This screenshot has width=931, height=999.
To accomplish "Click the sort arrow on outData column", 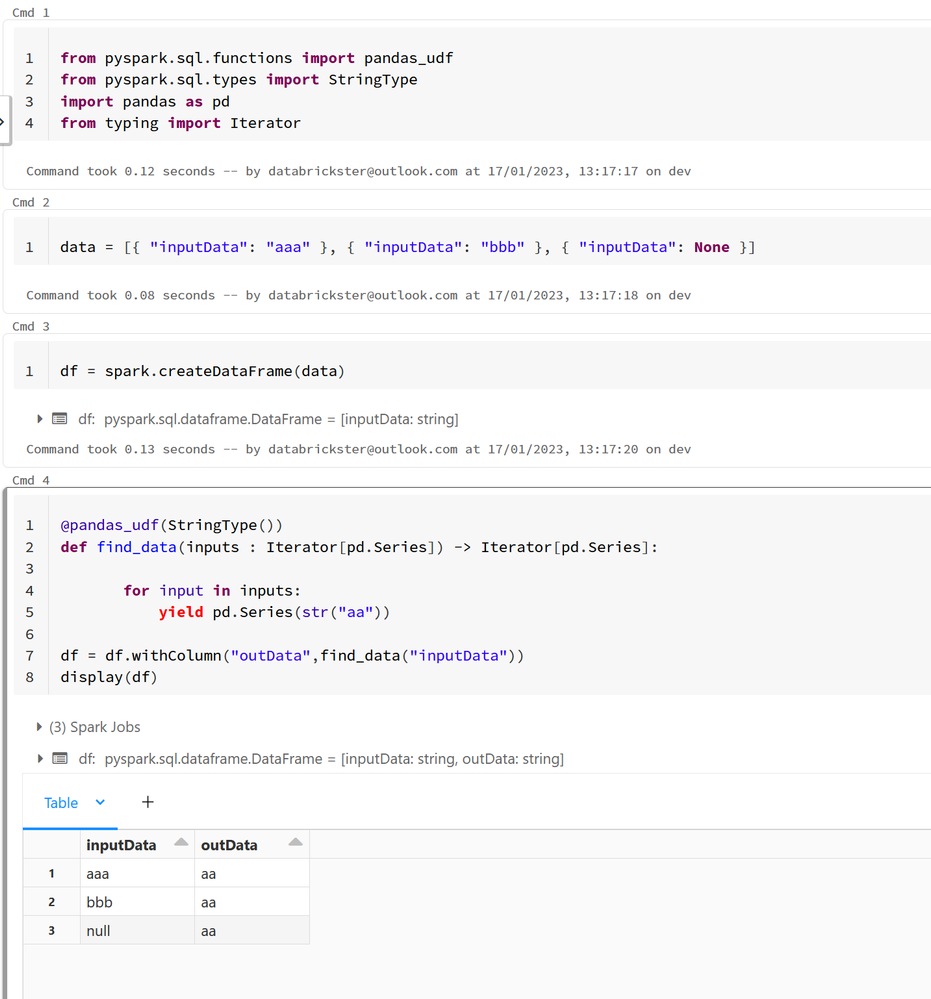I will tap(295, 843).
